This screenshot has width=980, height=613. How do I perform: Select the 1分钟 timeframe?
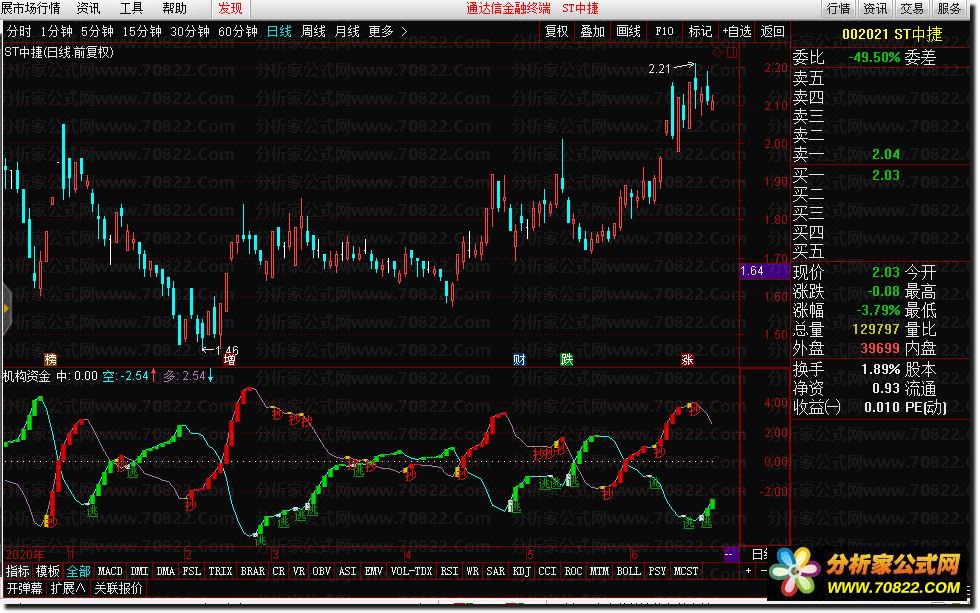coord(56,31)
